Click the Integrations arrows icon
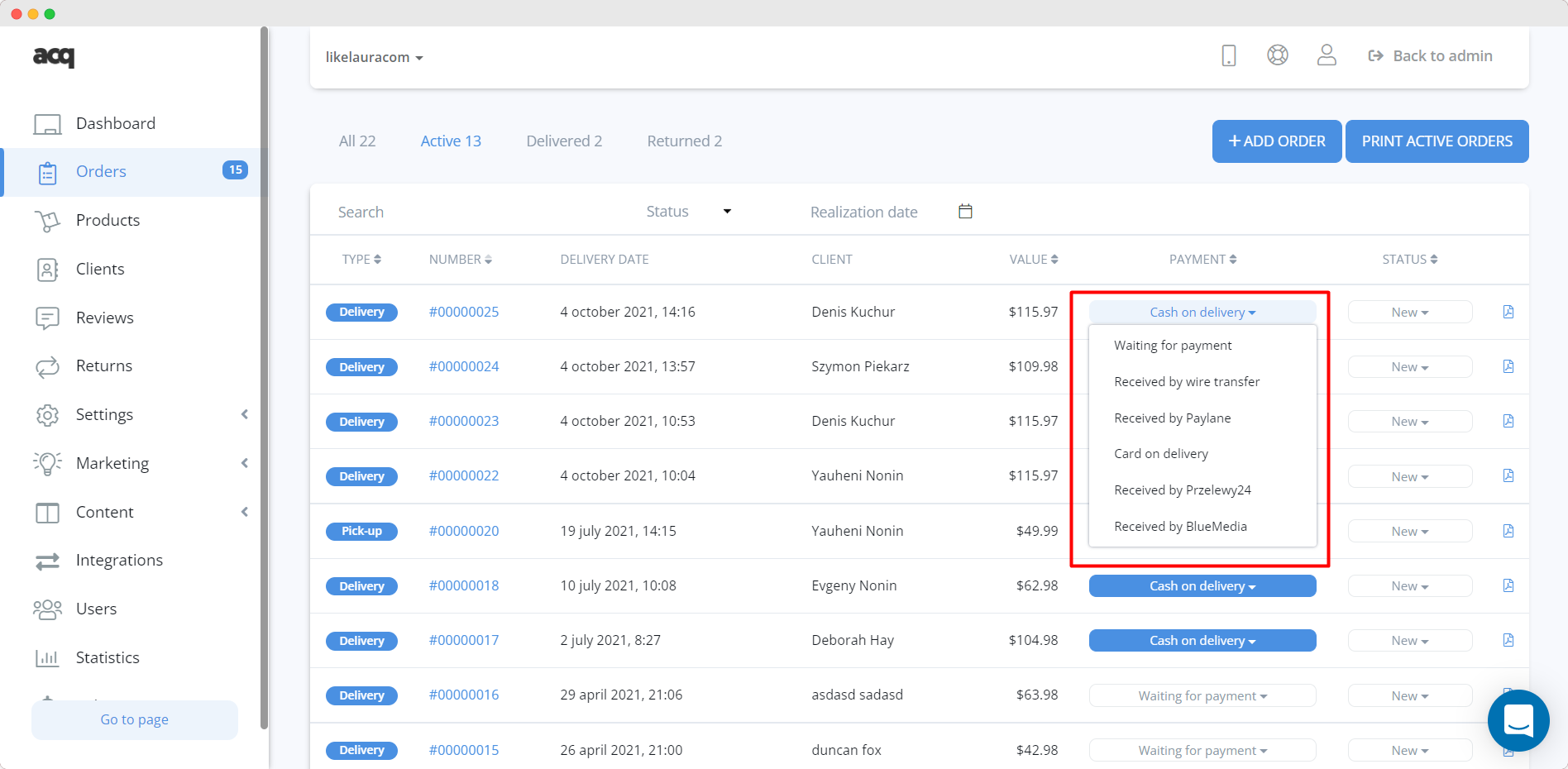The width and height of the screenshot is (1568, 769). point(47,561)
